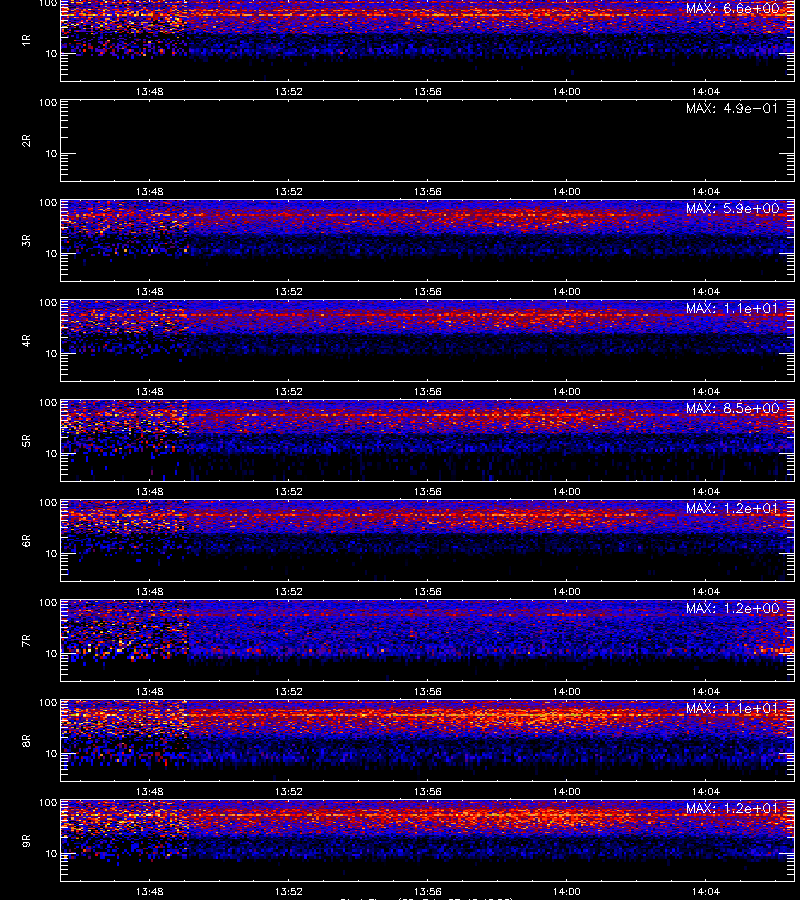Click the 1R panel axis label

pos(26,40)
